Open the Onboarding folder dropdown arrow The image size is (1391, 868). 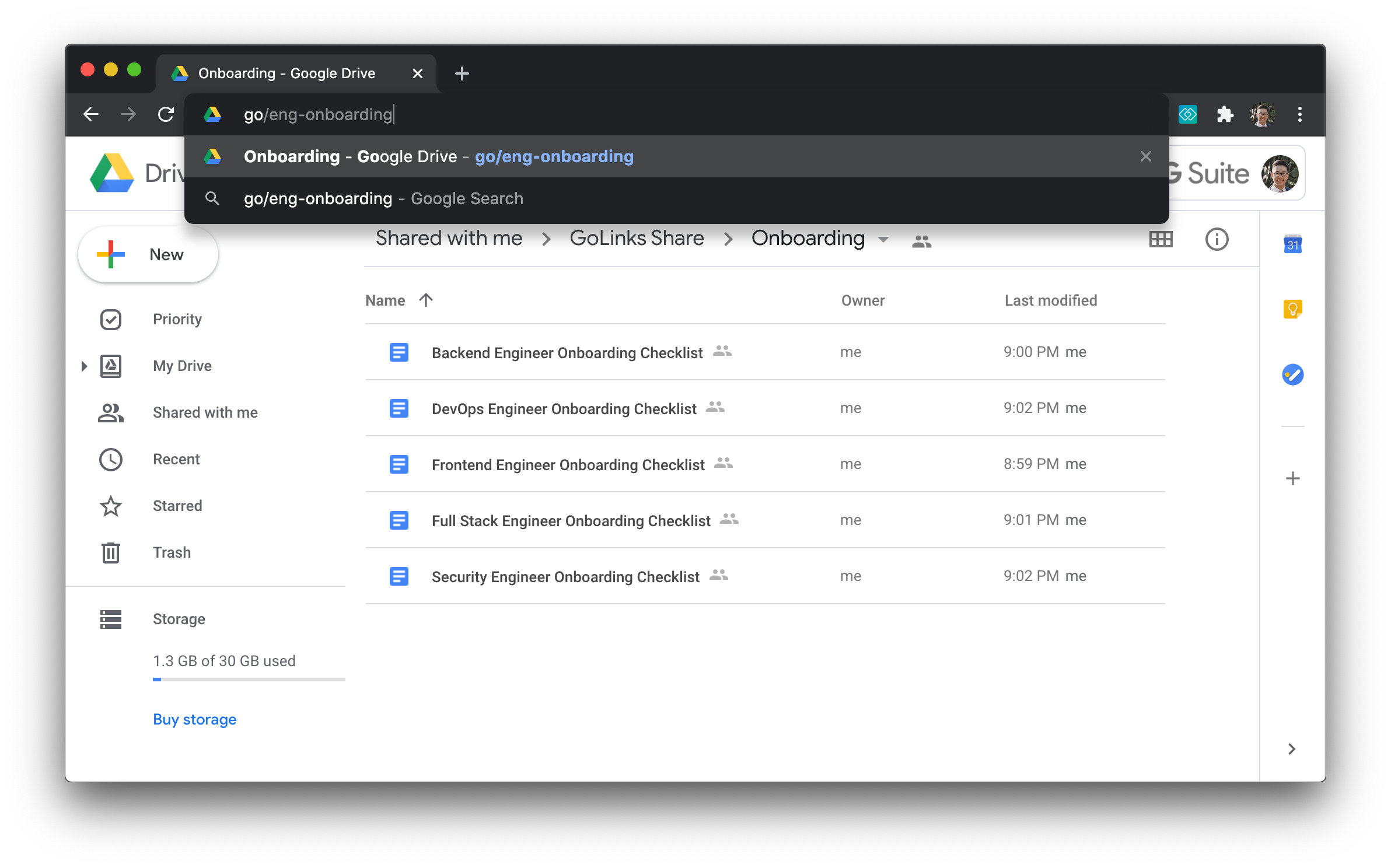click(x=883, y=240)
